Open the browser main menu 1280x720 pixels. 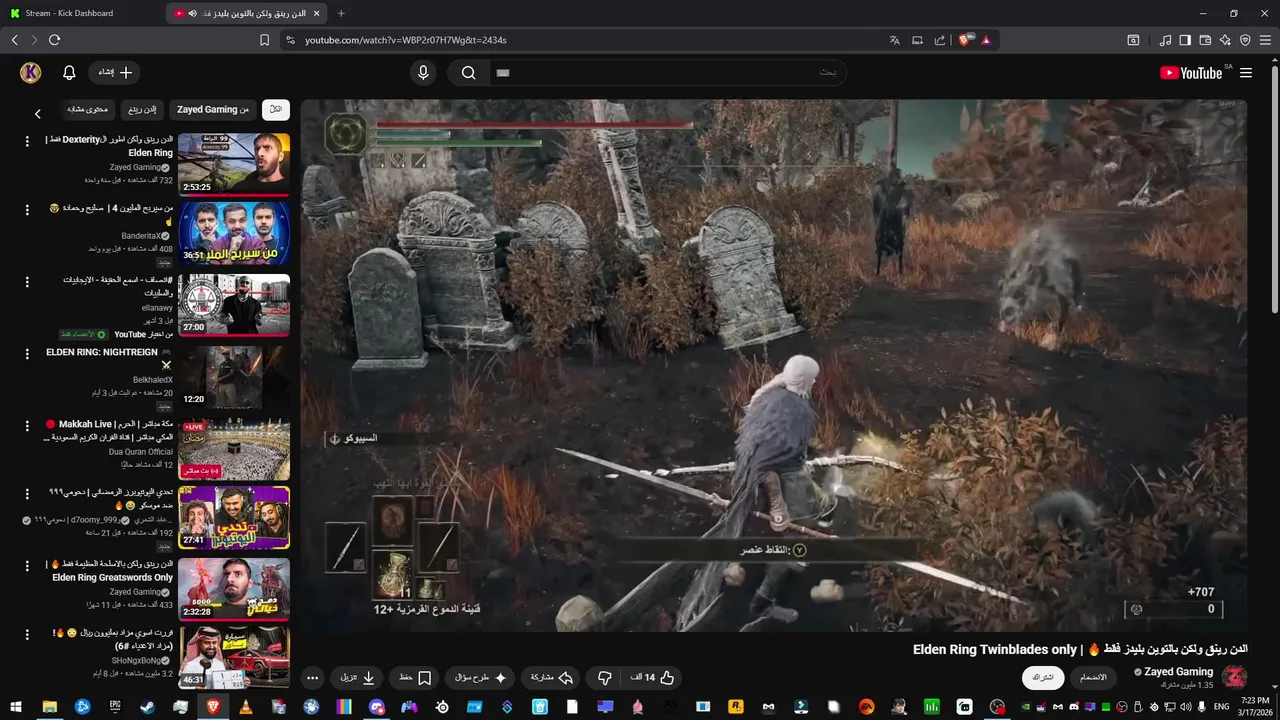(1265, 40)
